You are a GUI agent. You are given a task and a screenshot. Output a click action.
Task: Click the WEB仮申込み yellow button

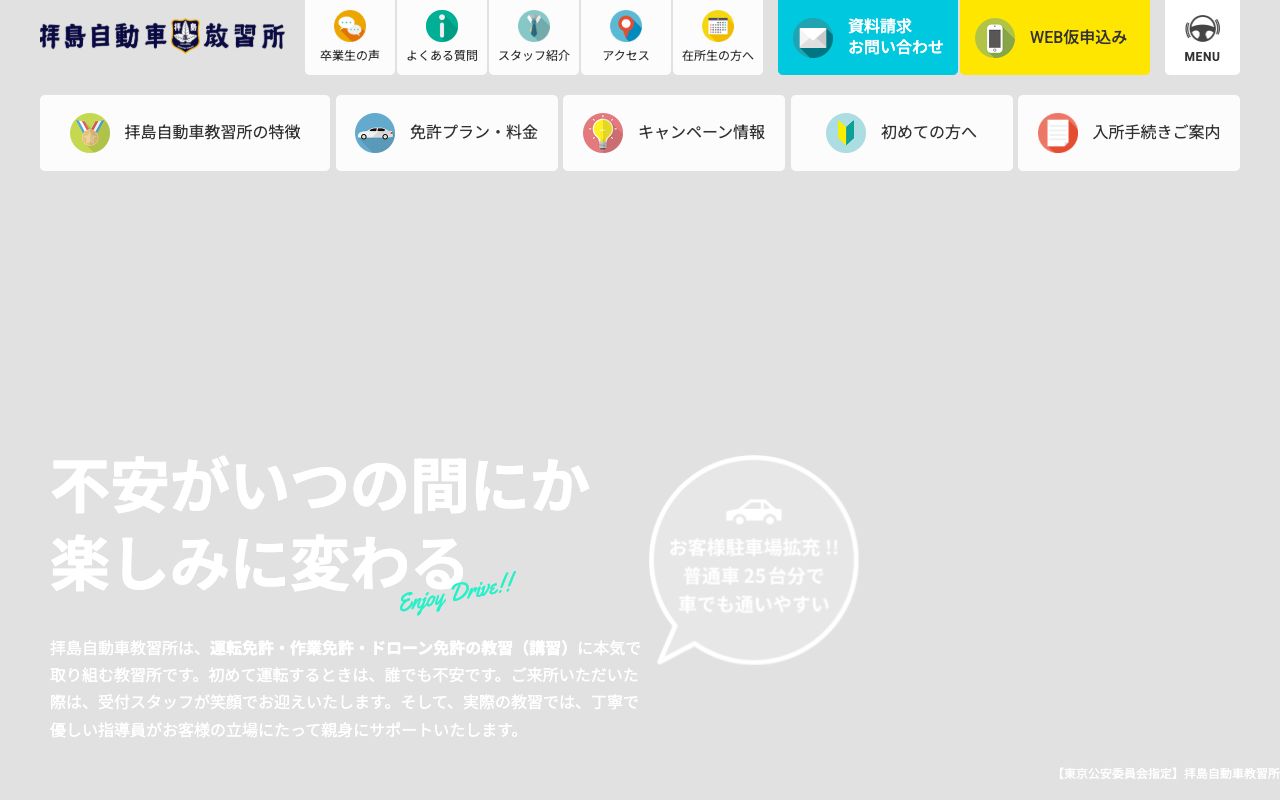(x=1055, y=37)
